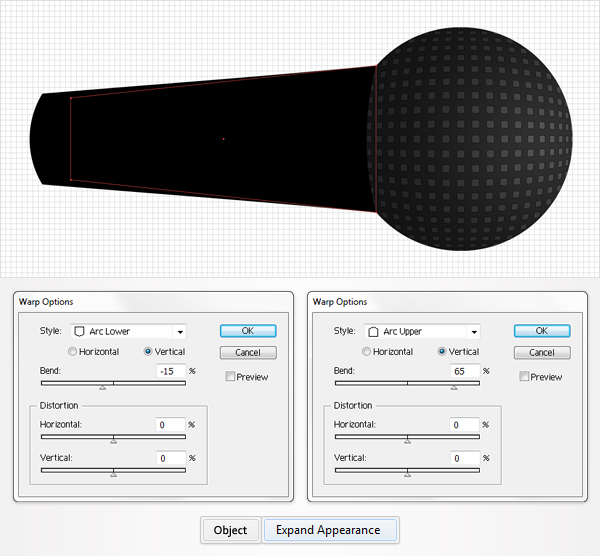Choose Expand Appearance menu item

(x=329, y=530)
